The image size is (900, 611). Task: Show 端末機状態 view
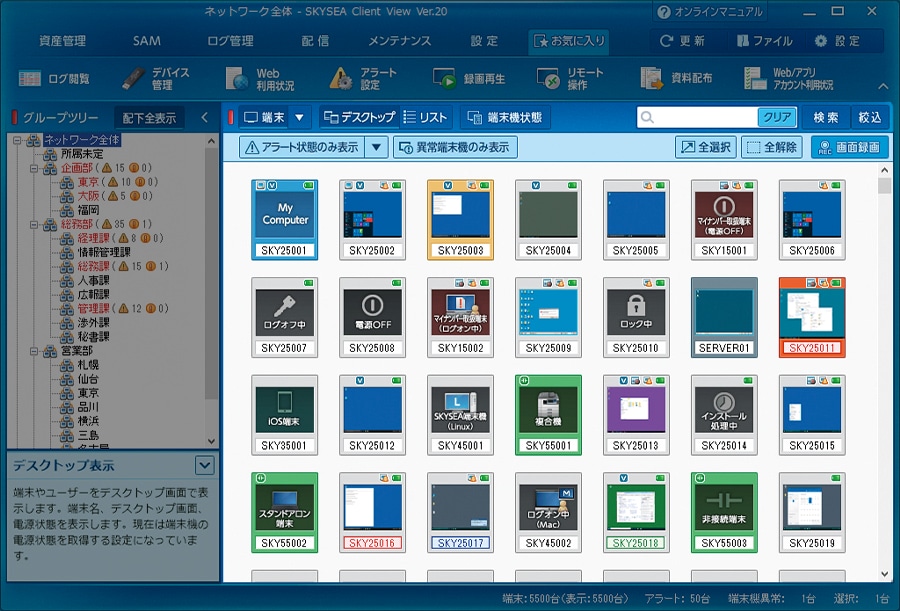tap(505, 117)
